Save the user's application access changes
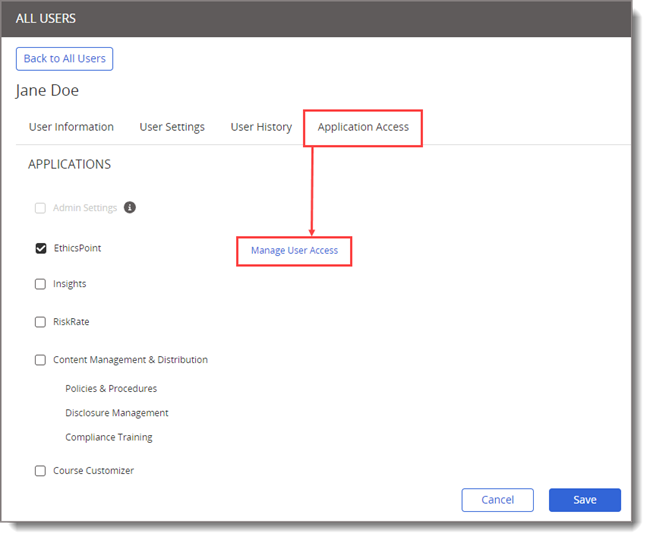 [x=584, y=500]
